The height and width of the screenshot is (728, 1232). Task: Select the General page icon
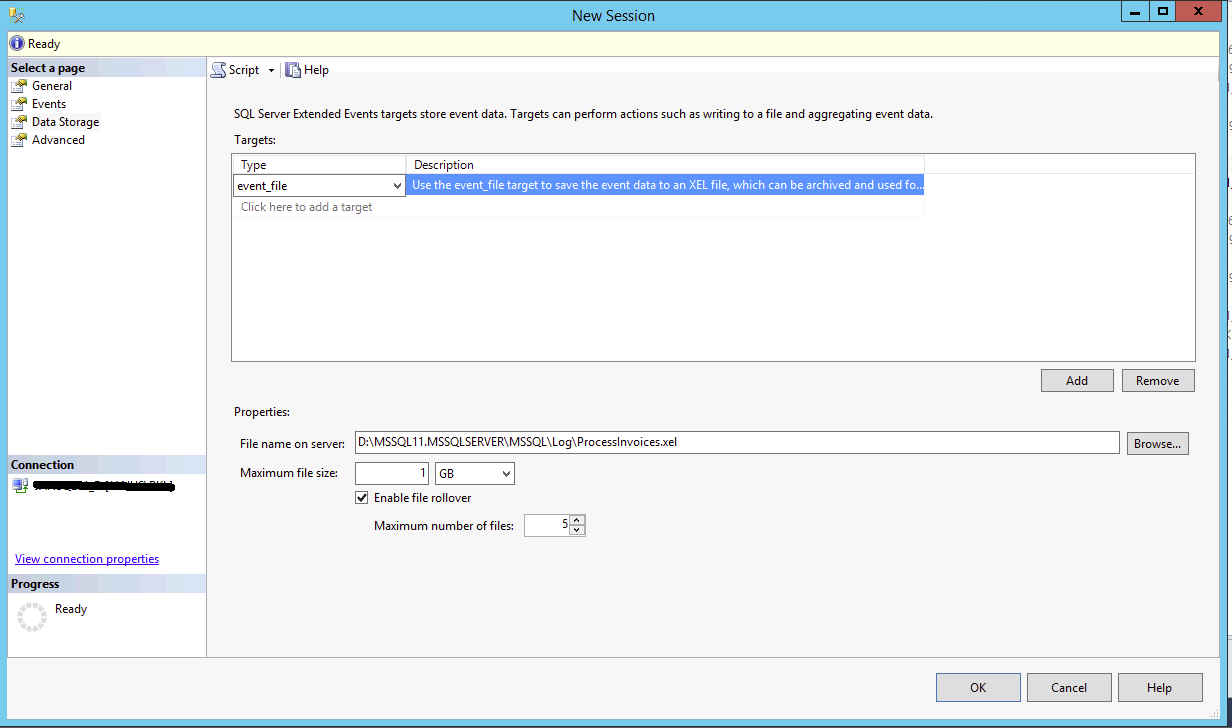pos(19,86)
